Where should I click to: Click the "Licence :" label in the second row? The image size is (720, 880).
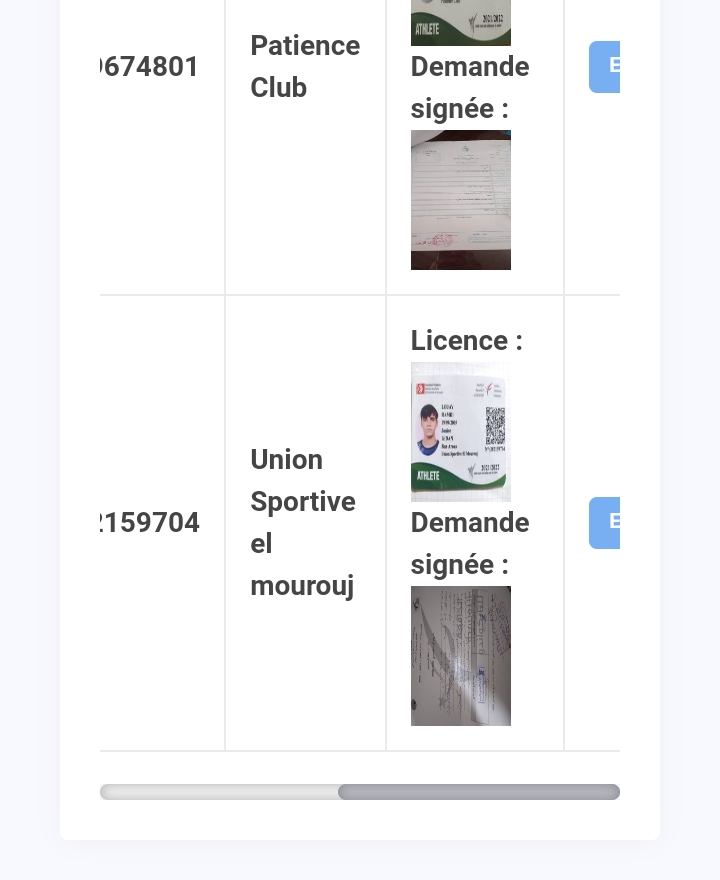(466, 341)
